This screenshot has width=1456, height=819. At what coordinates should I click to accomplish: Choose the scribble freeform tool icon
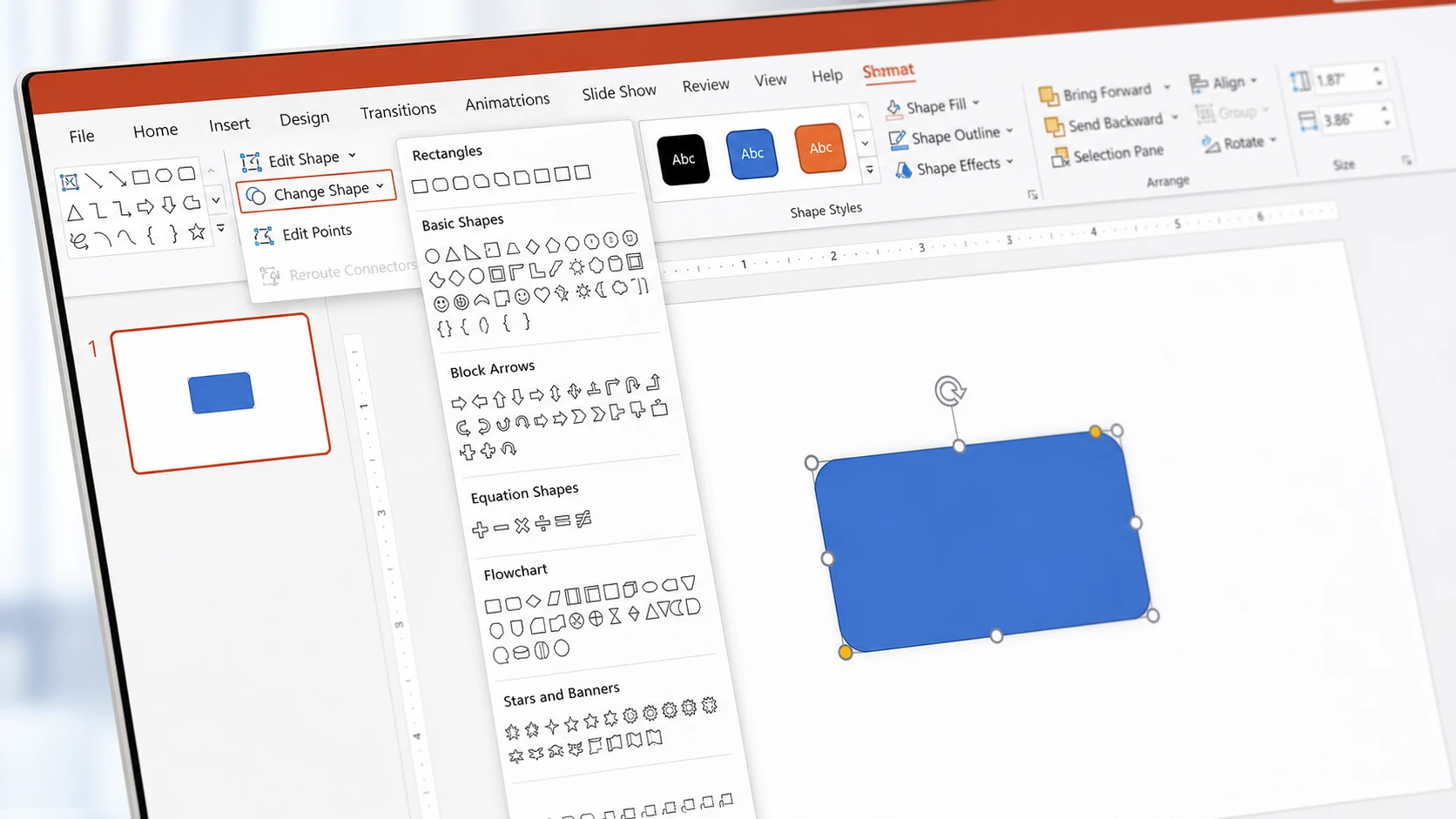point(80,241)
